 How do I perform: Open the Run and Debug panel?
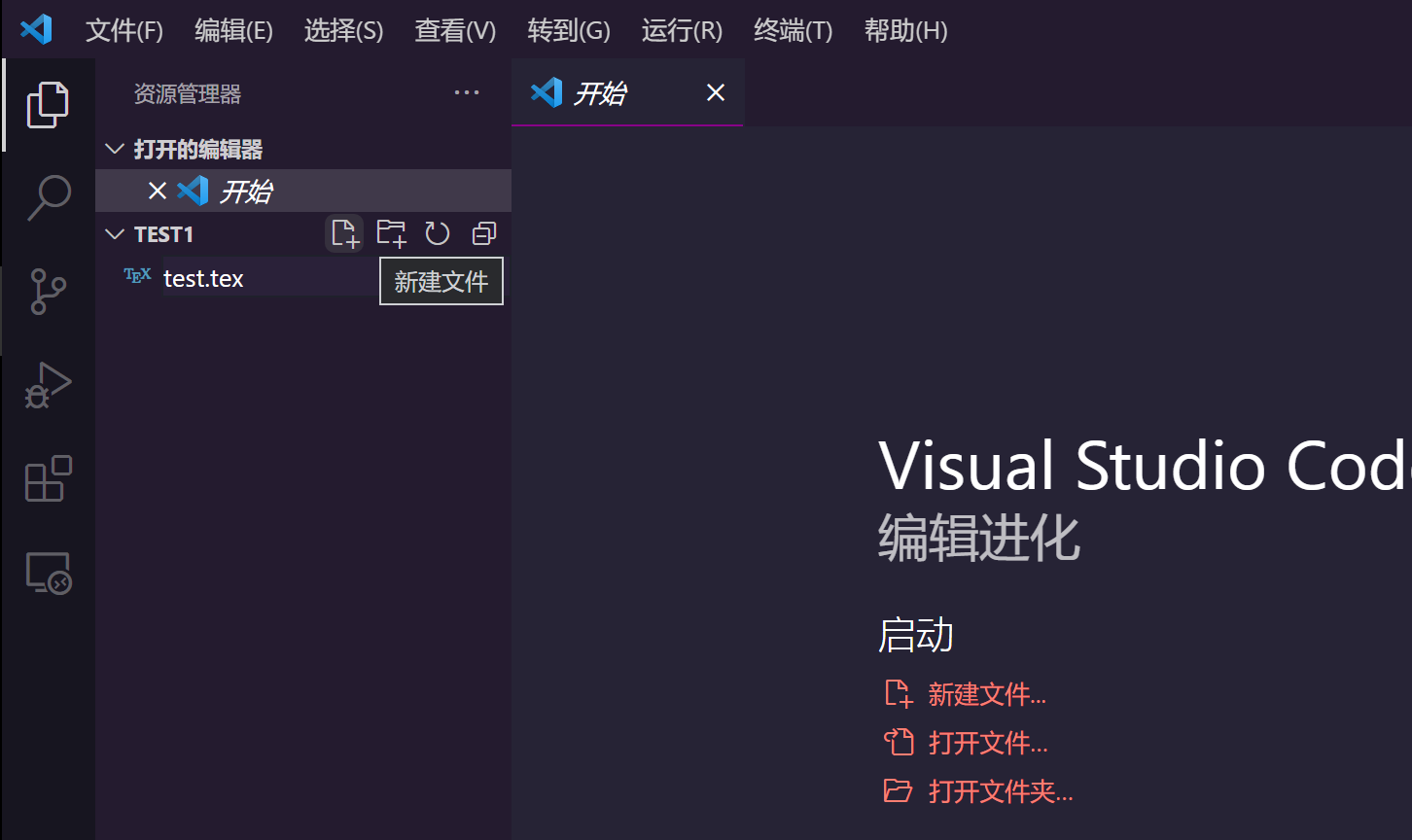(48, 384)
